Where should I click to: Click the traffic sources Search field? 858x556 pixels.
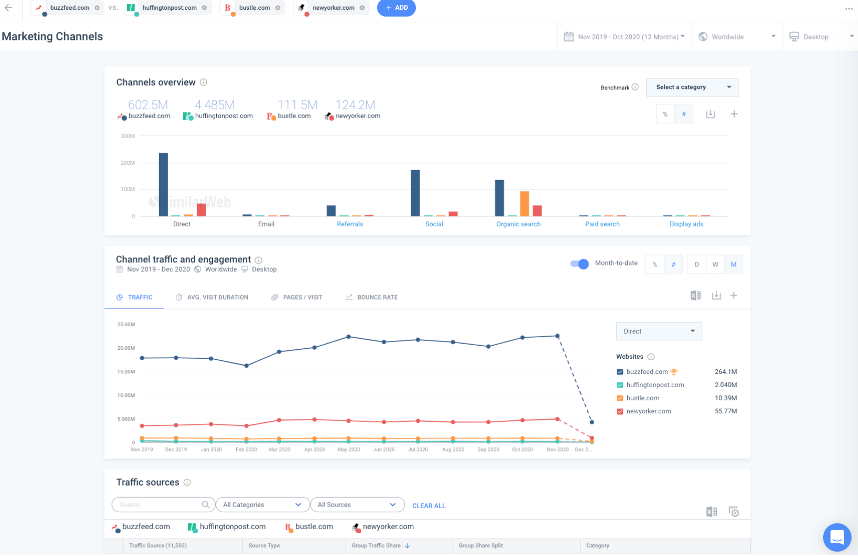[160, 505]
